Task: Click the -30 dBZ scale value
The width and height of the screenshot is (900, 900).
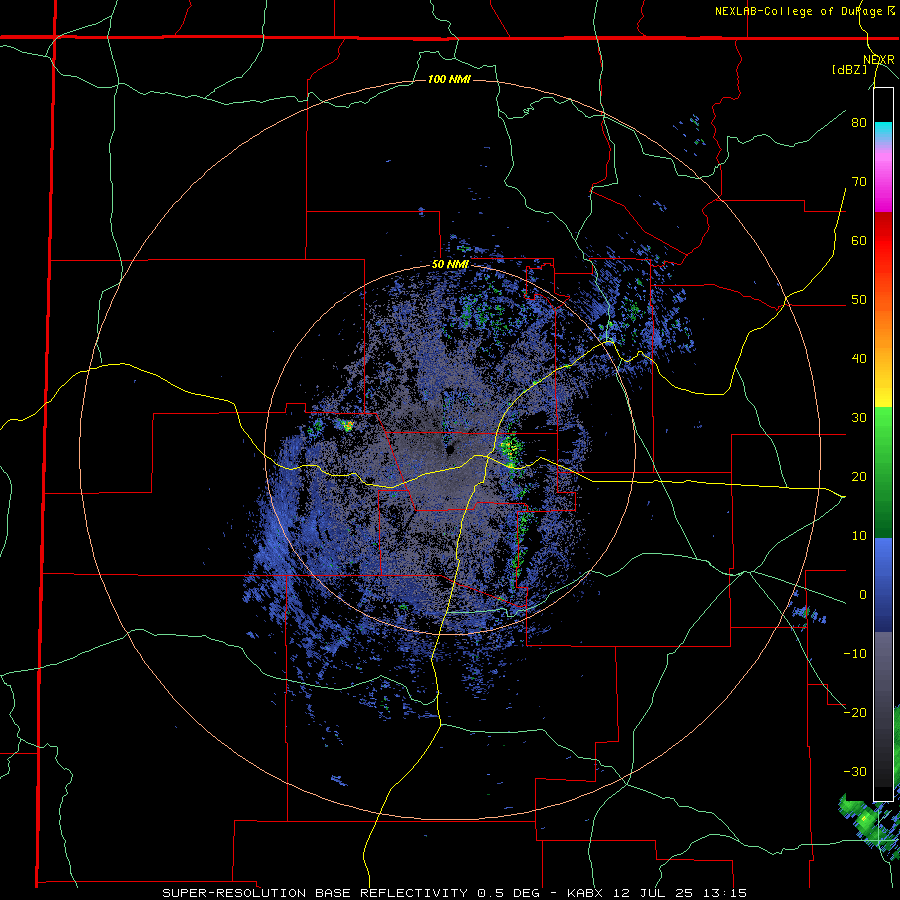Action: (855, 771)
